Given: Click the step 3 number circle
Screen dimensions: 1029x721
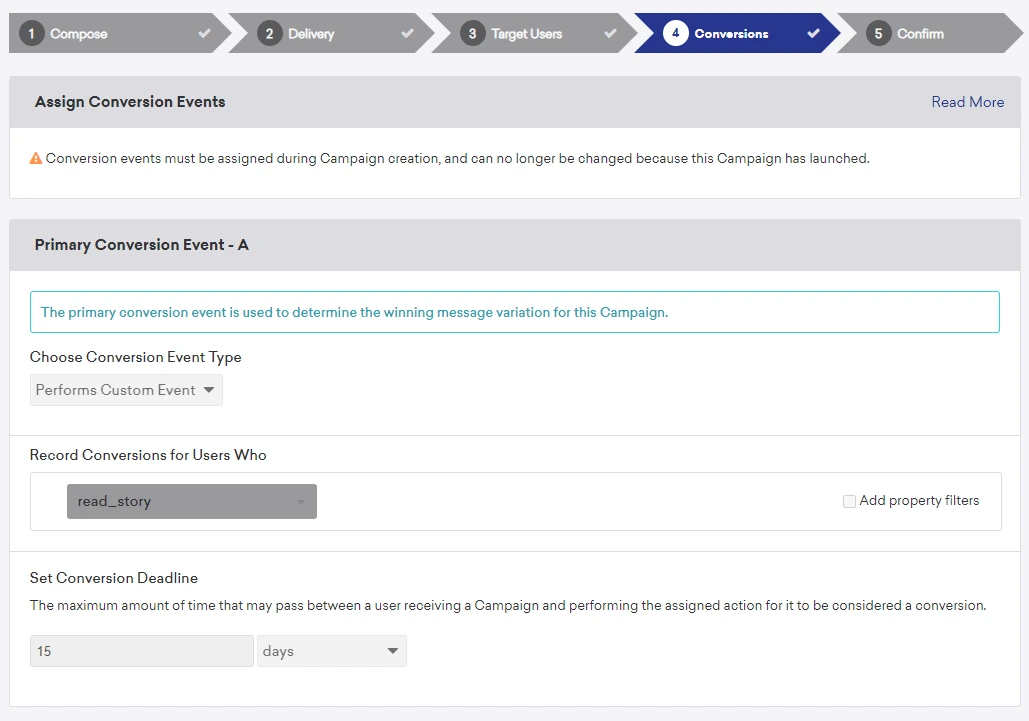Looking at the screenshot, I should point(473,34).
